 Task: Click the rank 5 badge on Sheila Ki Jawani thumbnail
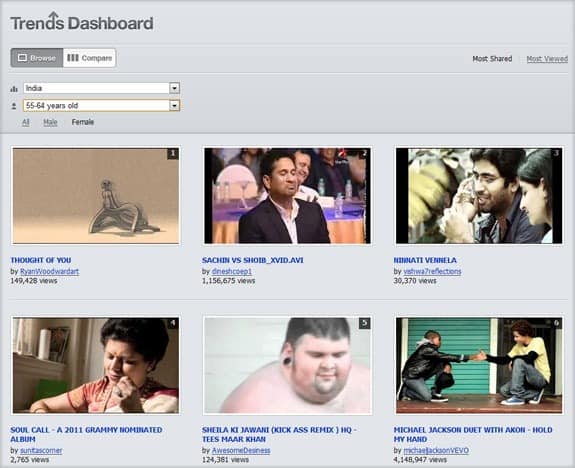point(364,323)
